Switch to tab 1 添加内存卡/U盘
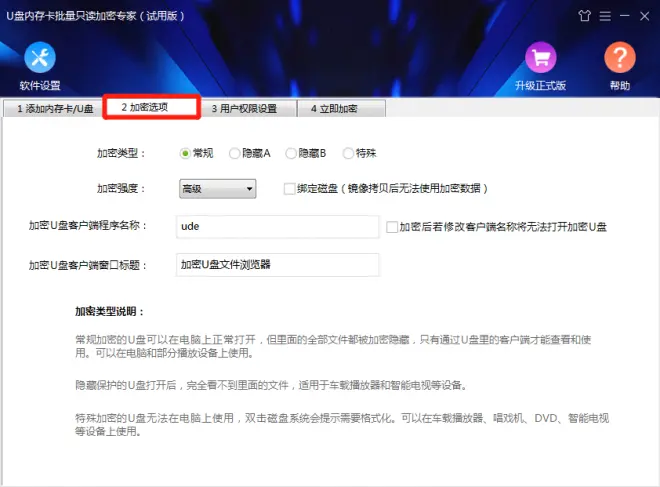The height and width of the screenshot is (487, 660). click(x=53, y=109)
